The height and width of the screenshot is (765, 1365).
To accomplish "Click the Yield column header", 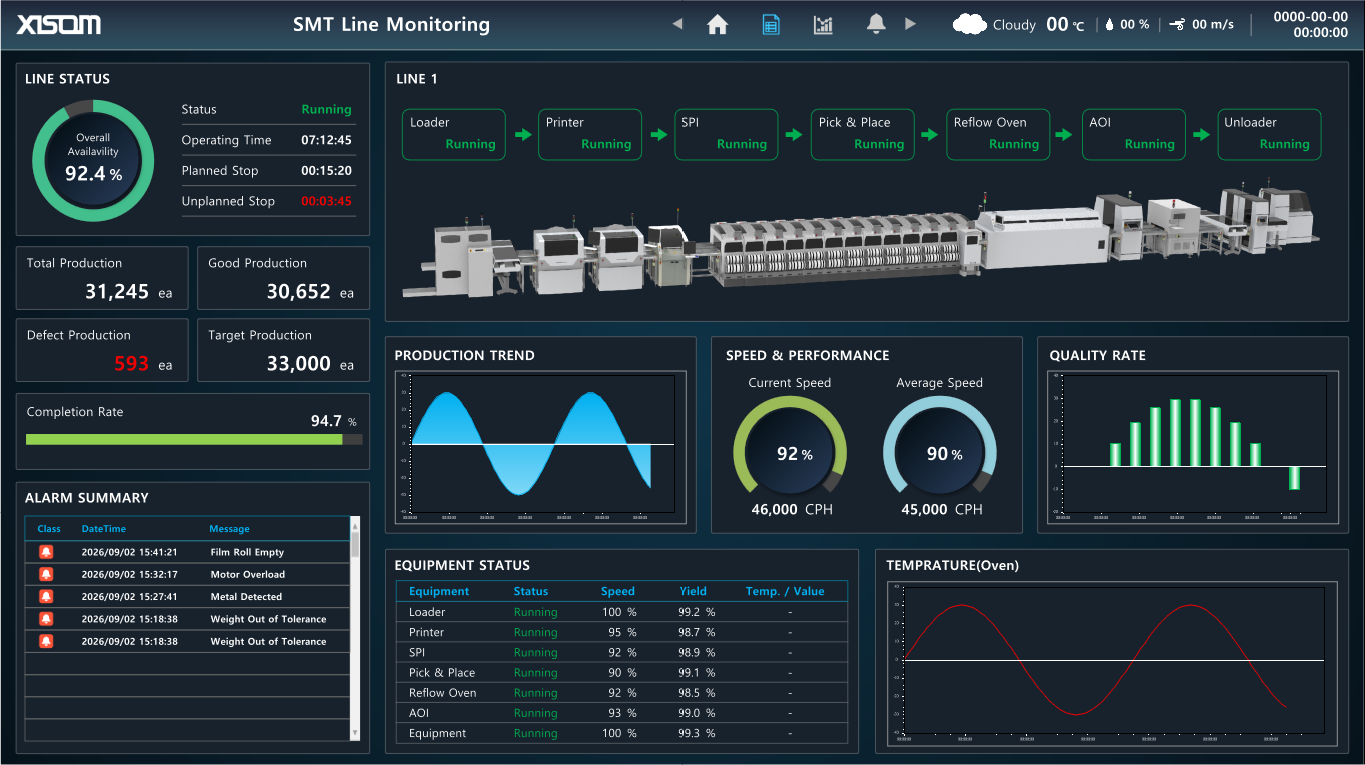I will click(693, 591).
